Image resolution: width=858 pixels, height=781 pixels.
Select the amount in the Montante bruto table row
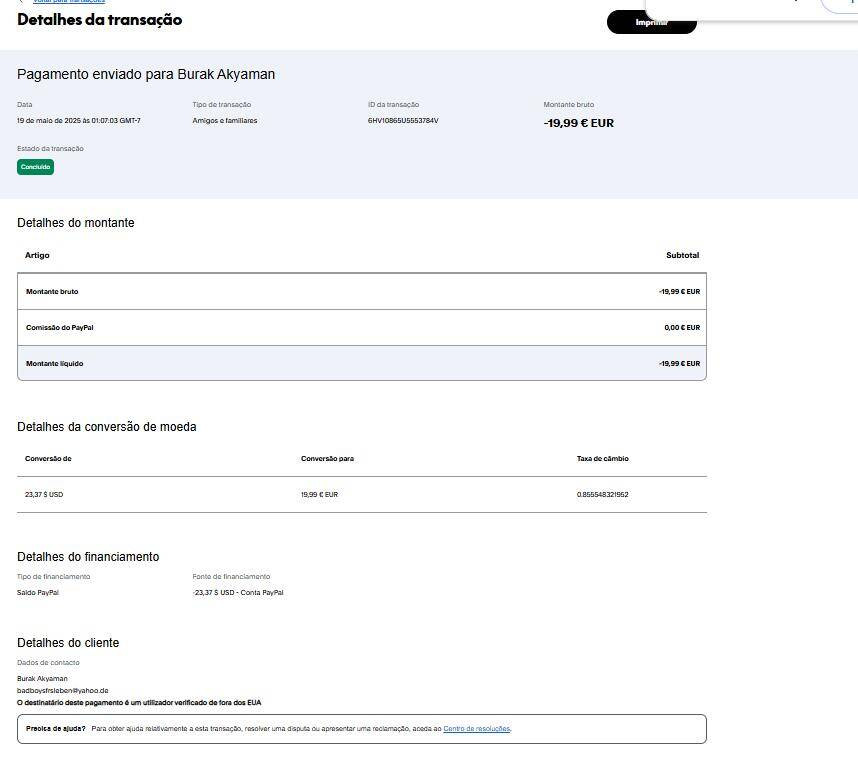[x=680, y=292]
